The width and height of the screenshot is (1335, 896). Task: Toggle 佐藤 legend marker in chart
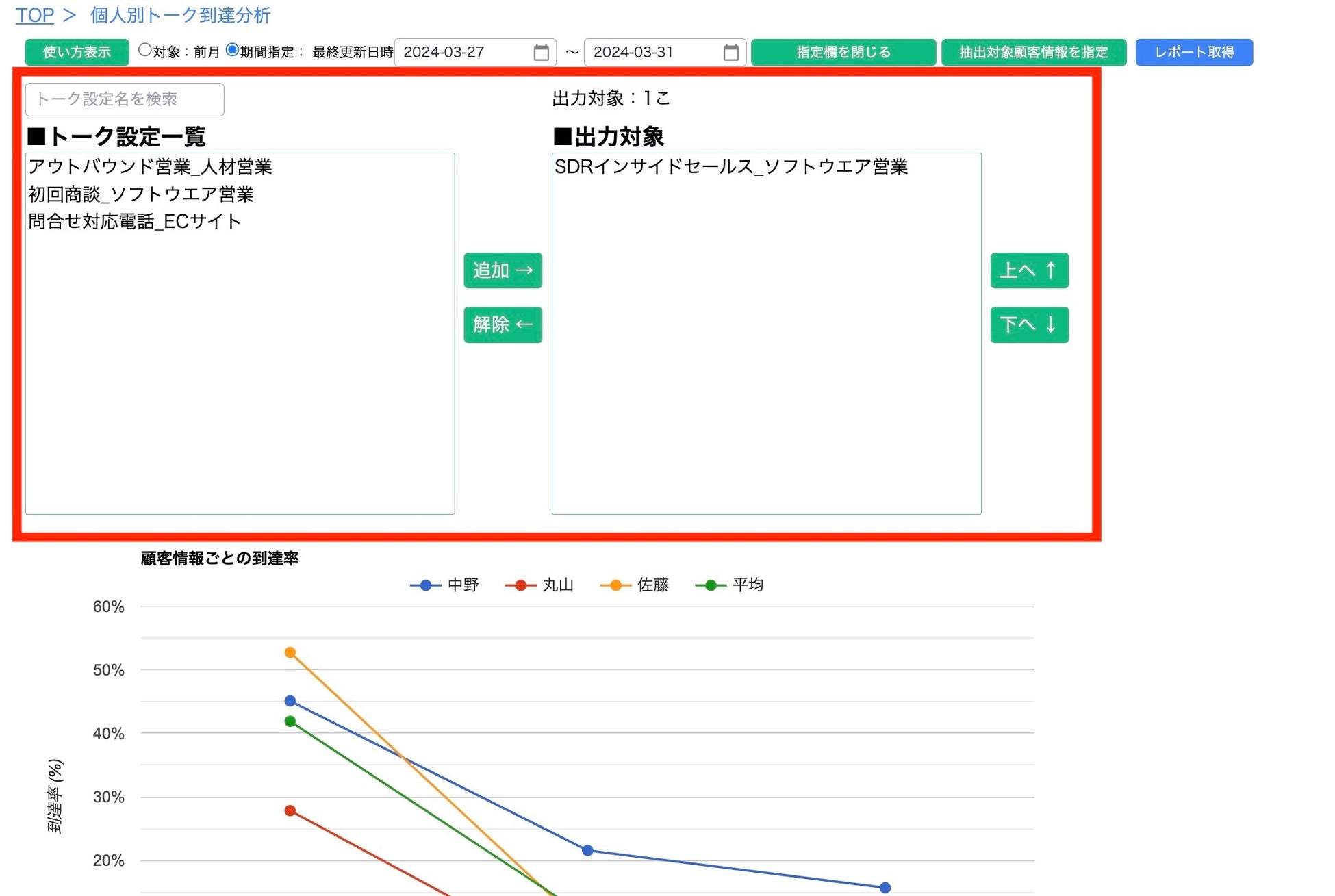pyautogui.click(x=615, y=585)
